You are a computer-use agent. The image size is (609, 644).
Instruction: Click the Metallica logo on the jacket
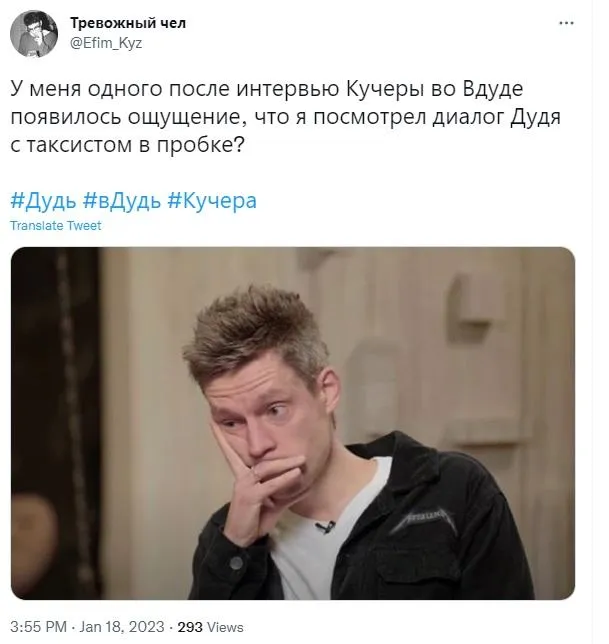[x=423, y=520]
